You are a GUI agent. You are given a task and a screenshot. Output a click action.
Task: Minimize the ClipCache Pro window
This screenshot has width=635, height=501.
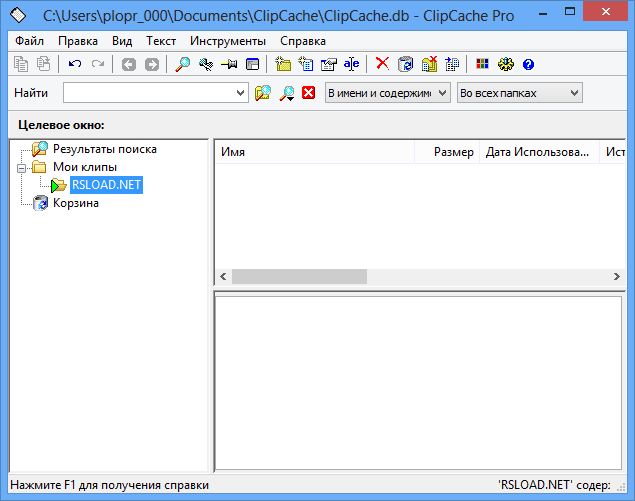tap(543, 13)
